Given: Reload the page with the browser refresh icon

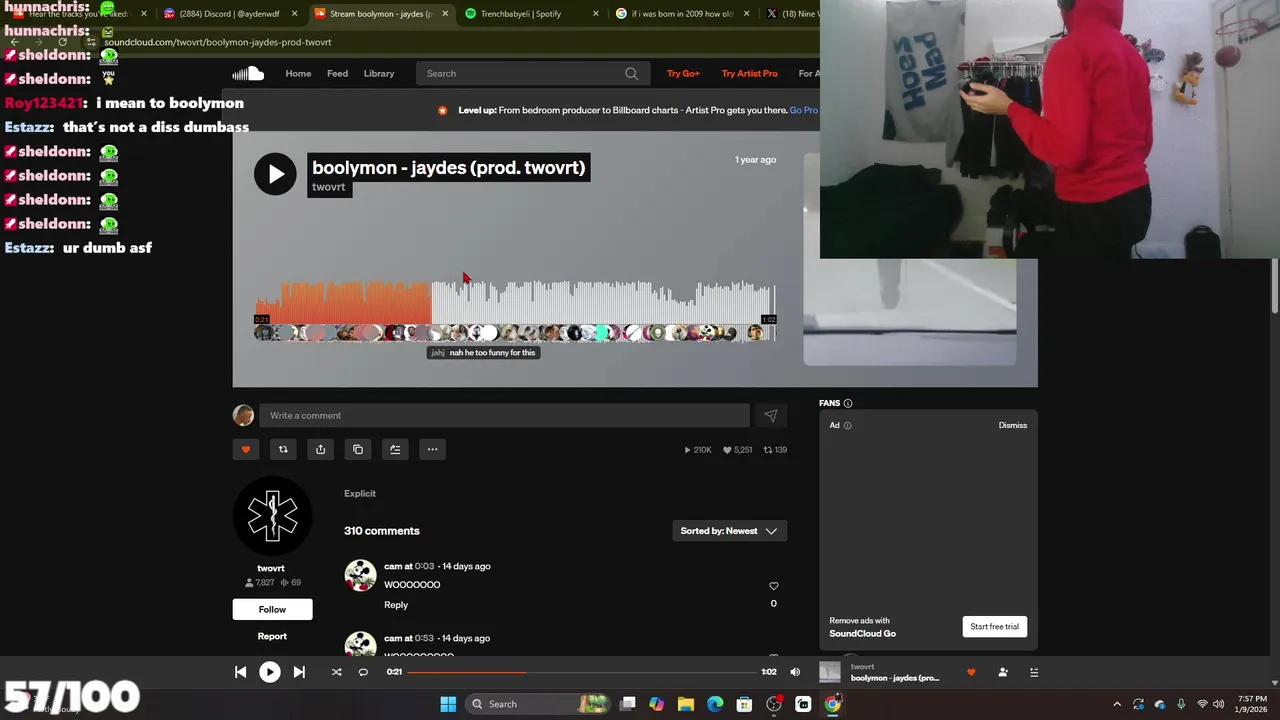Looking at the screenshot, I should point(62,42).
